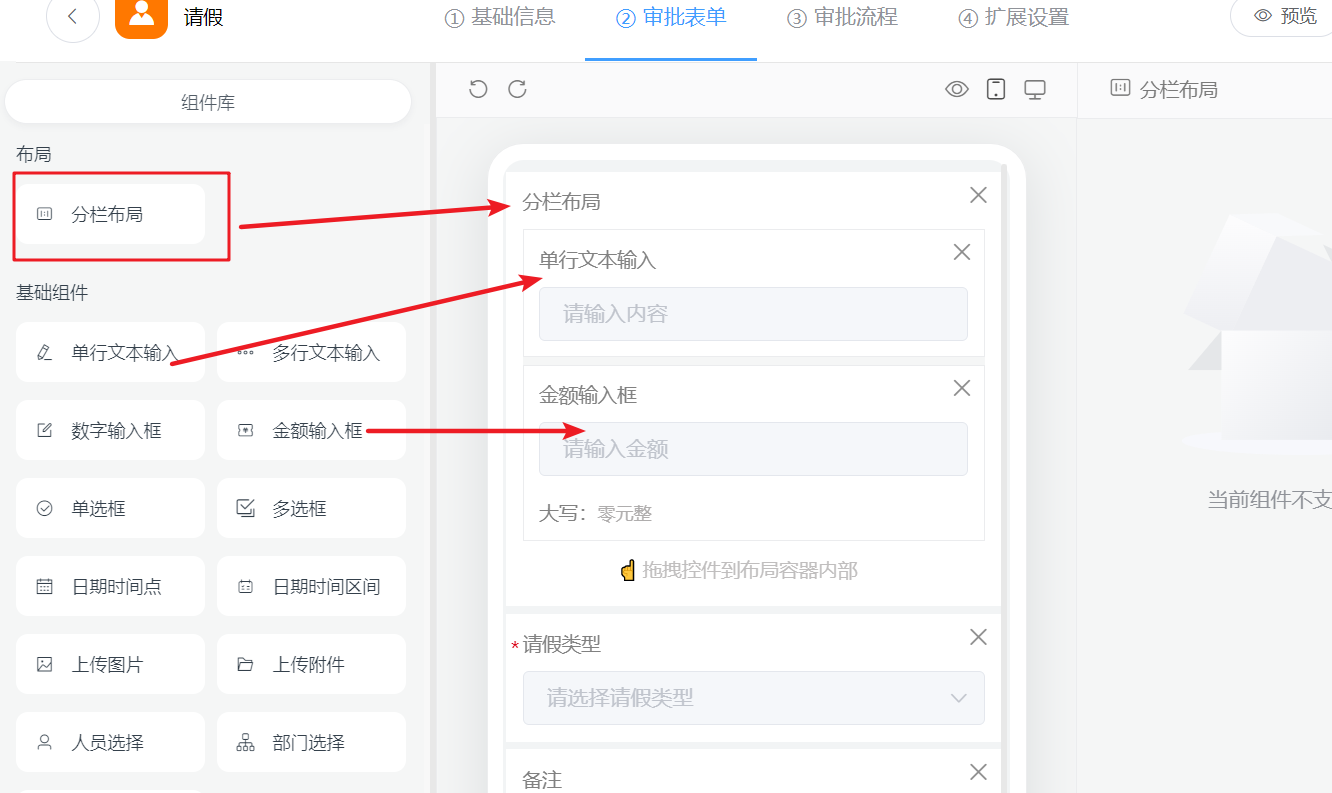The image size is (1332, 793).
Task: Click the 组件库 header pill
Action: (x=208, y=102)
